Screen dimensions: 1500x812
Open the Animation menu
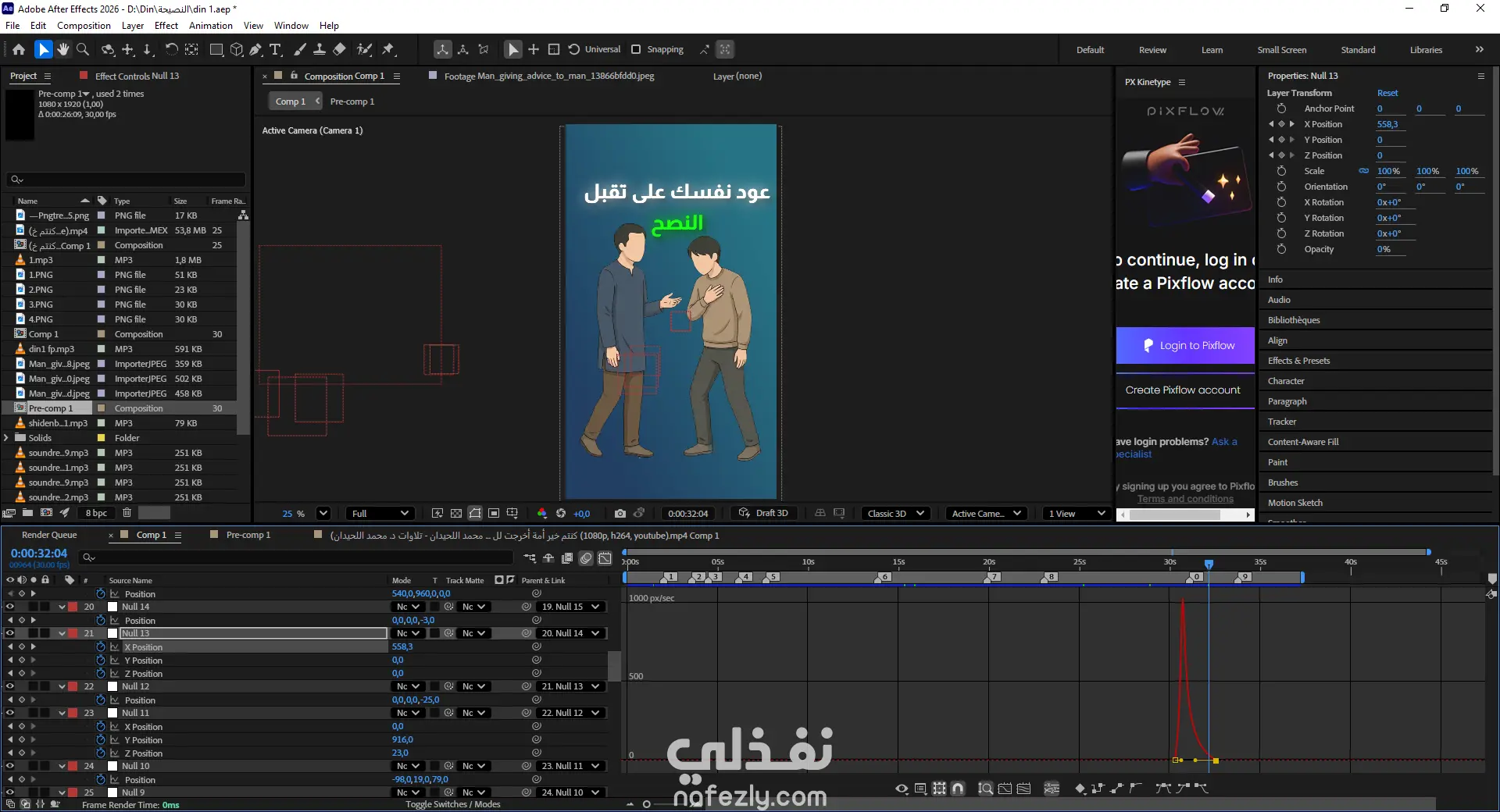(210, 26)
